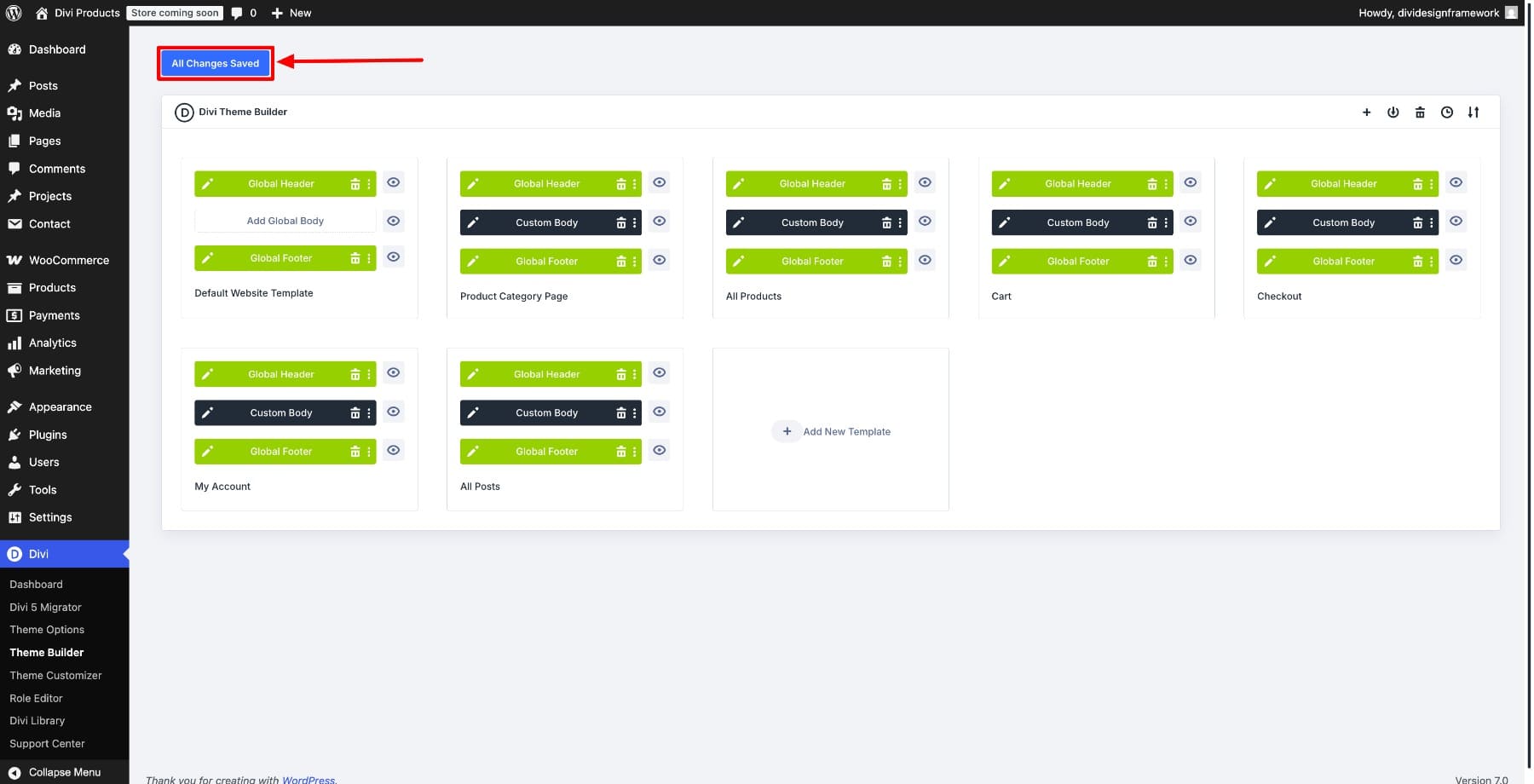1534x784 pixels.
Task: Open options dots for Global Header in Product Category Page
Action: click(635, 184)
